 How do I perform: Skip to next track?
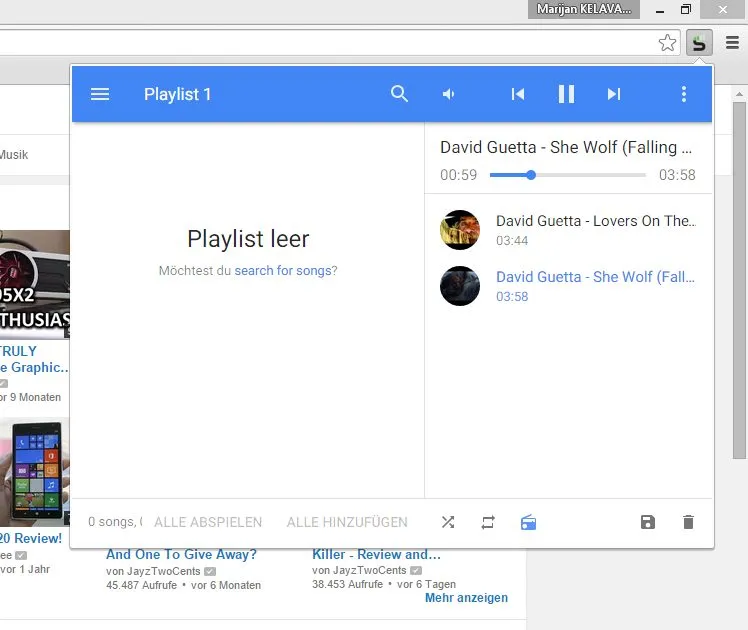tap(614, 94)
